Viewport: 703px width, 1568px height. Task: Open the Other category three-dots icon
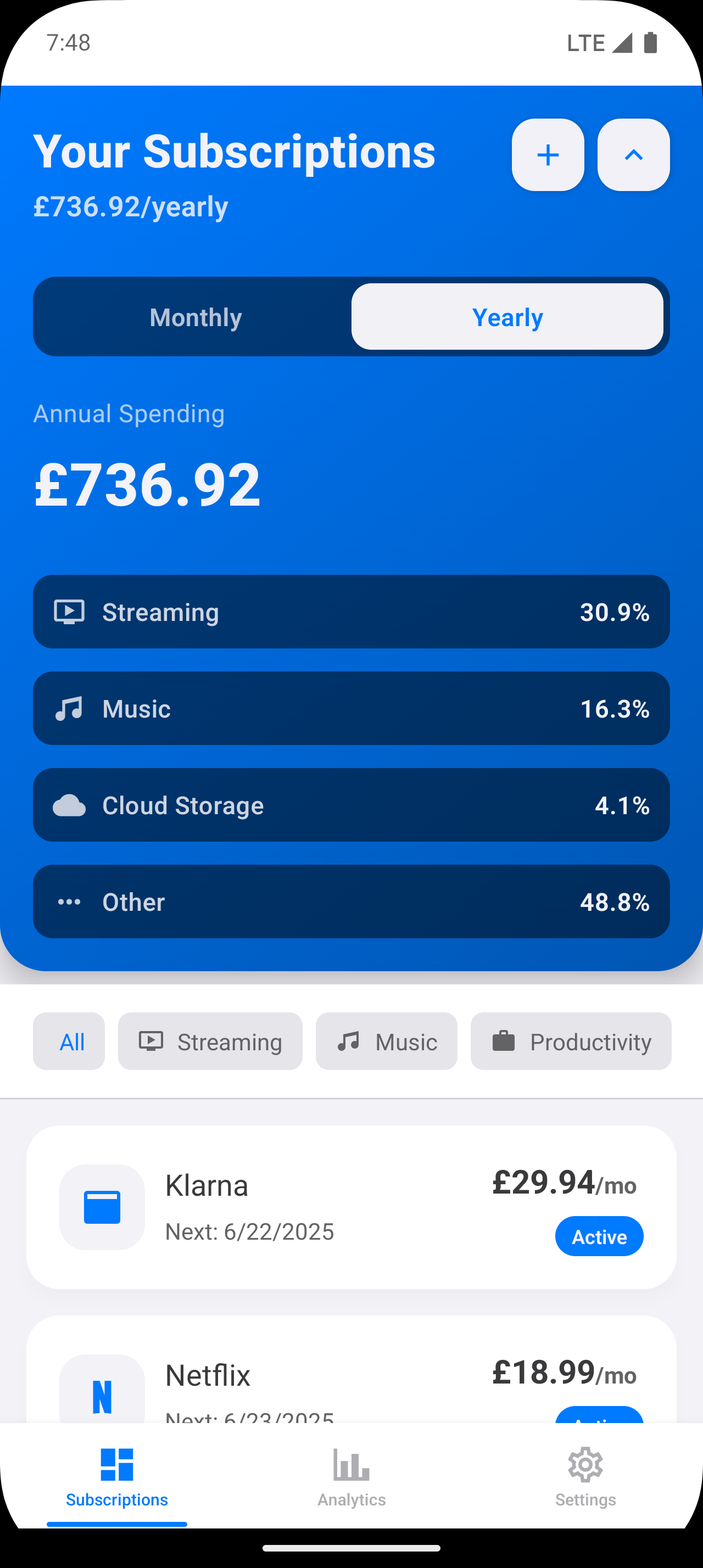point(69,901)
